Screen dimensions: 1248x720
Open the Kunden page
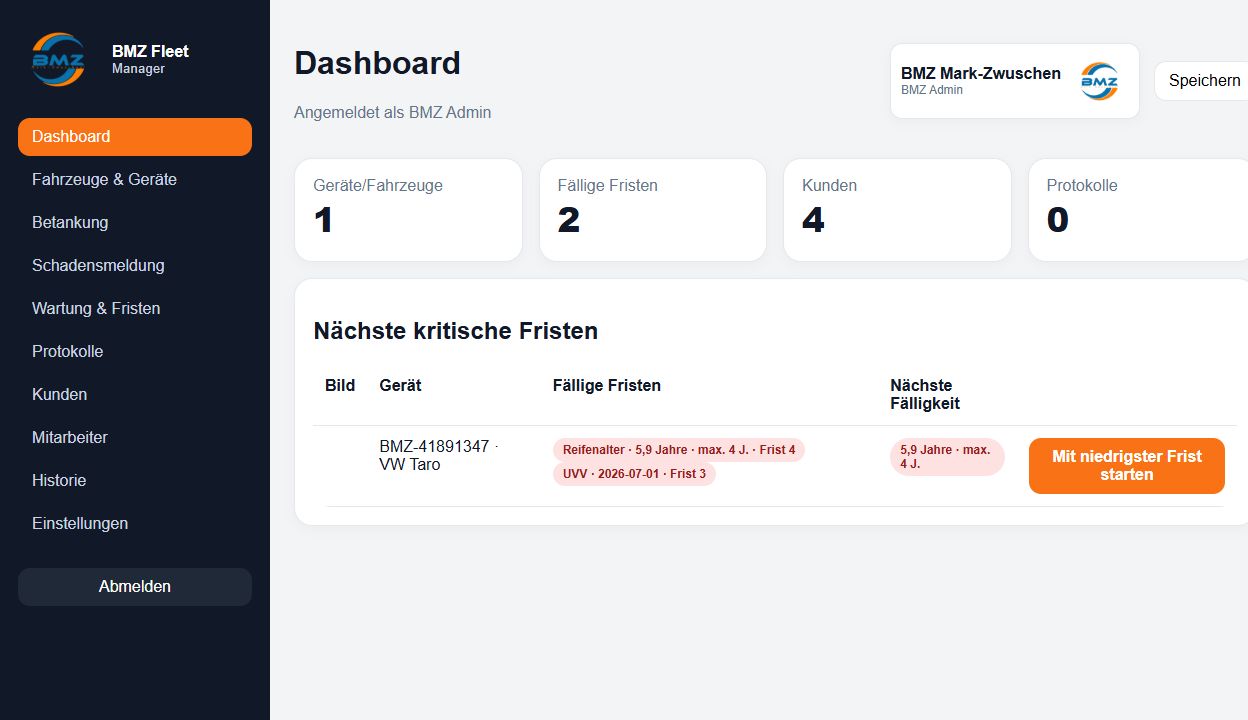[135, 395]
